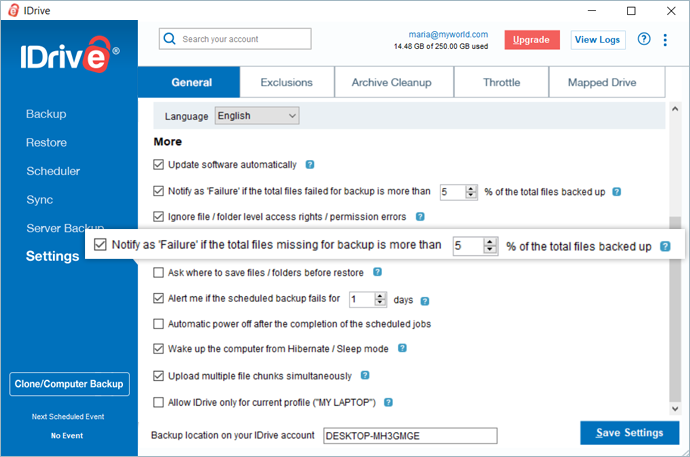Screen dimensions: 690x457
Task: Click help icon for Update software automatically
Action: [310, 165]
